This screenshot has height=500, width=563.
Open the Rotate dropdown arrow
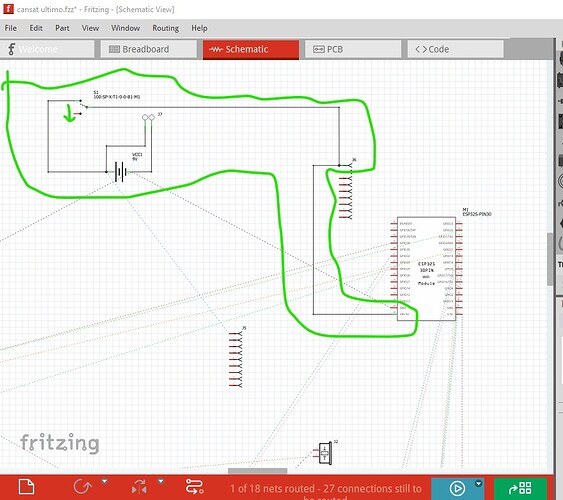[104, 481]
